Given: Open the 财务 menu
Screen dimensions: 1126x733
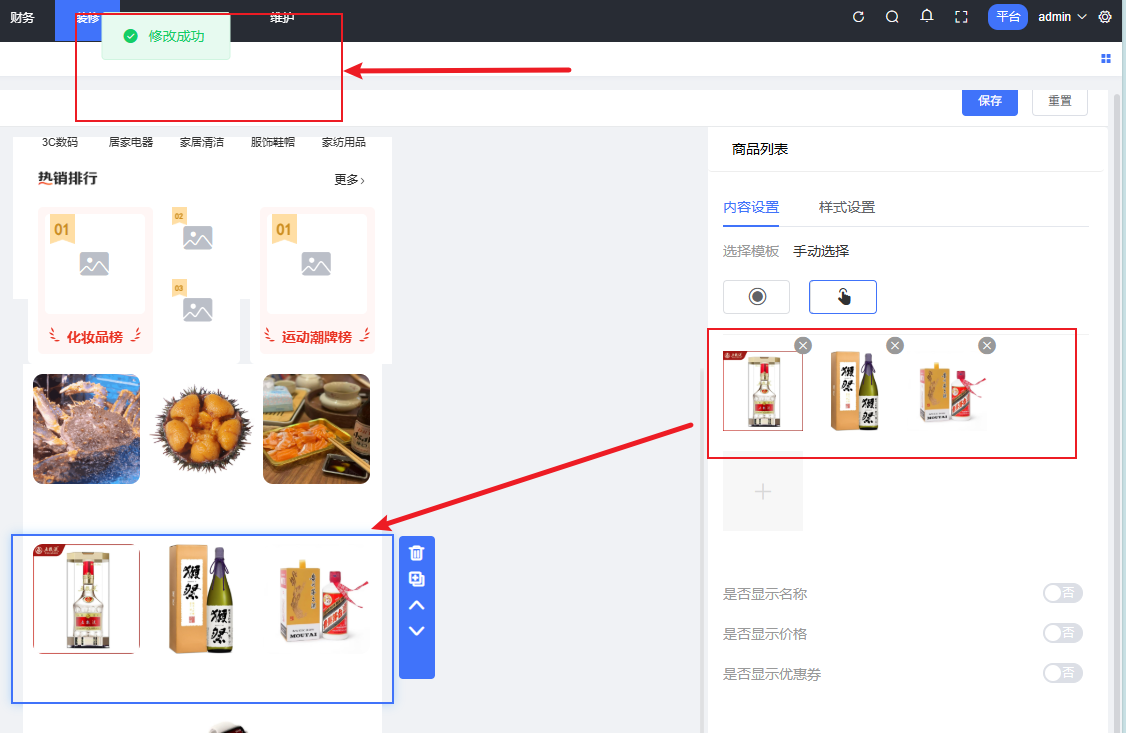Looking at the screenshot, I should (22, 17).
